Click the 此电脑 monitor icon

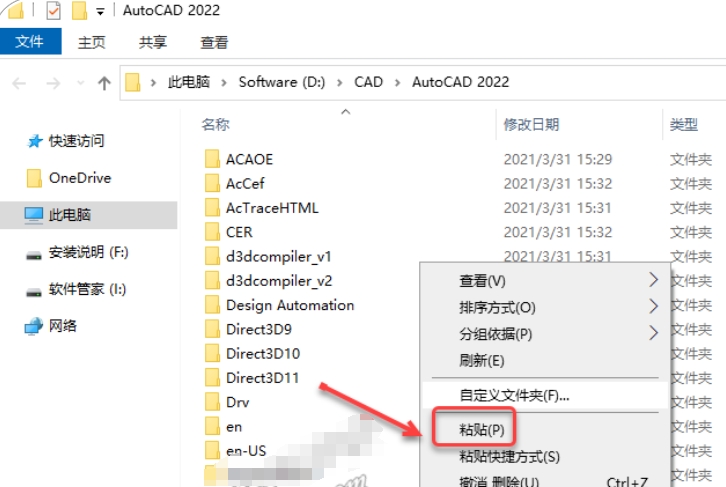[33, 215]
